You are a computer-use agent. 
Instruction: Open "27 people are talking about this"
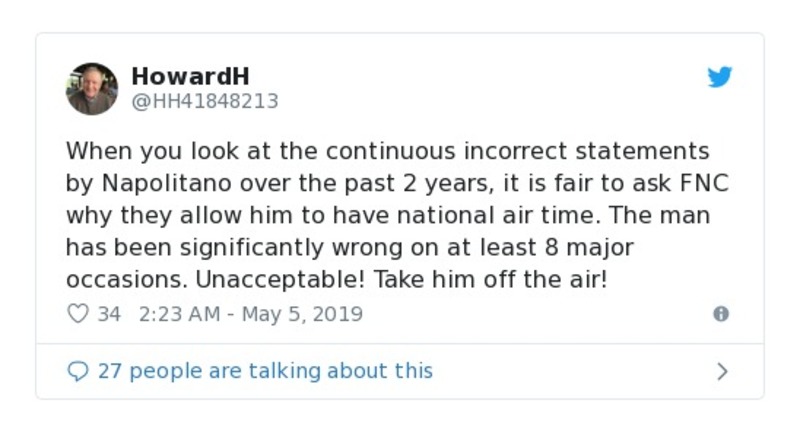pyautogui.click(x=265, y=371)
